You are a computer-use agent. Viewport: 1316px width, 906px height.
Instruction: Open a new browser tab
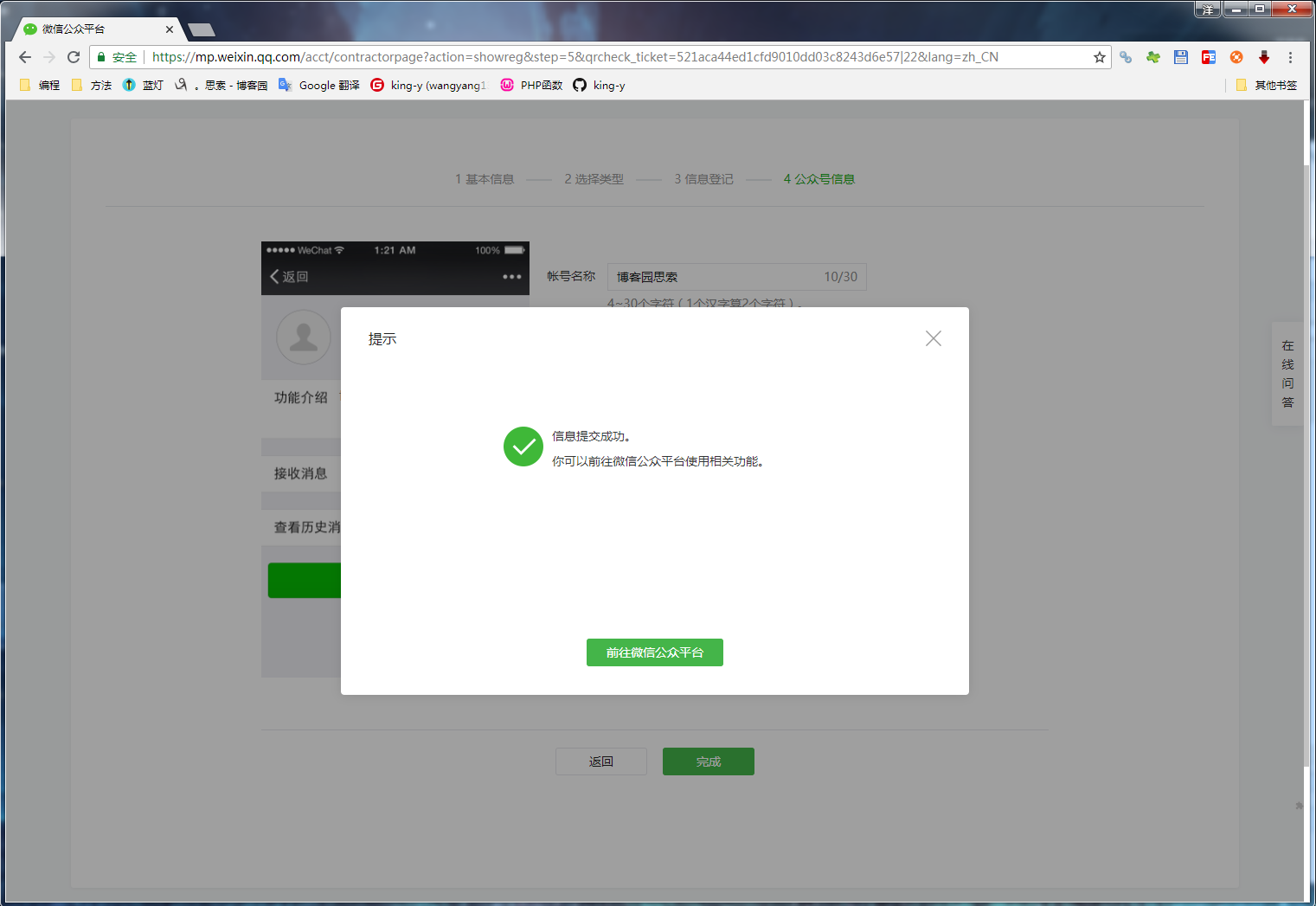[x=202, y=30]
